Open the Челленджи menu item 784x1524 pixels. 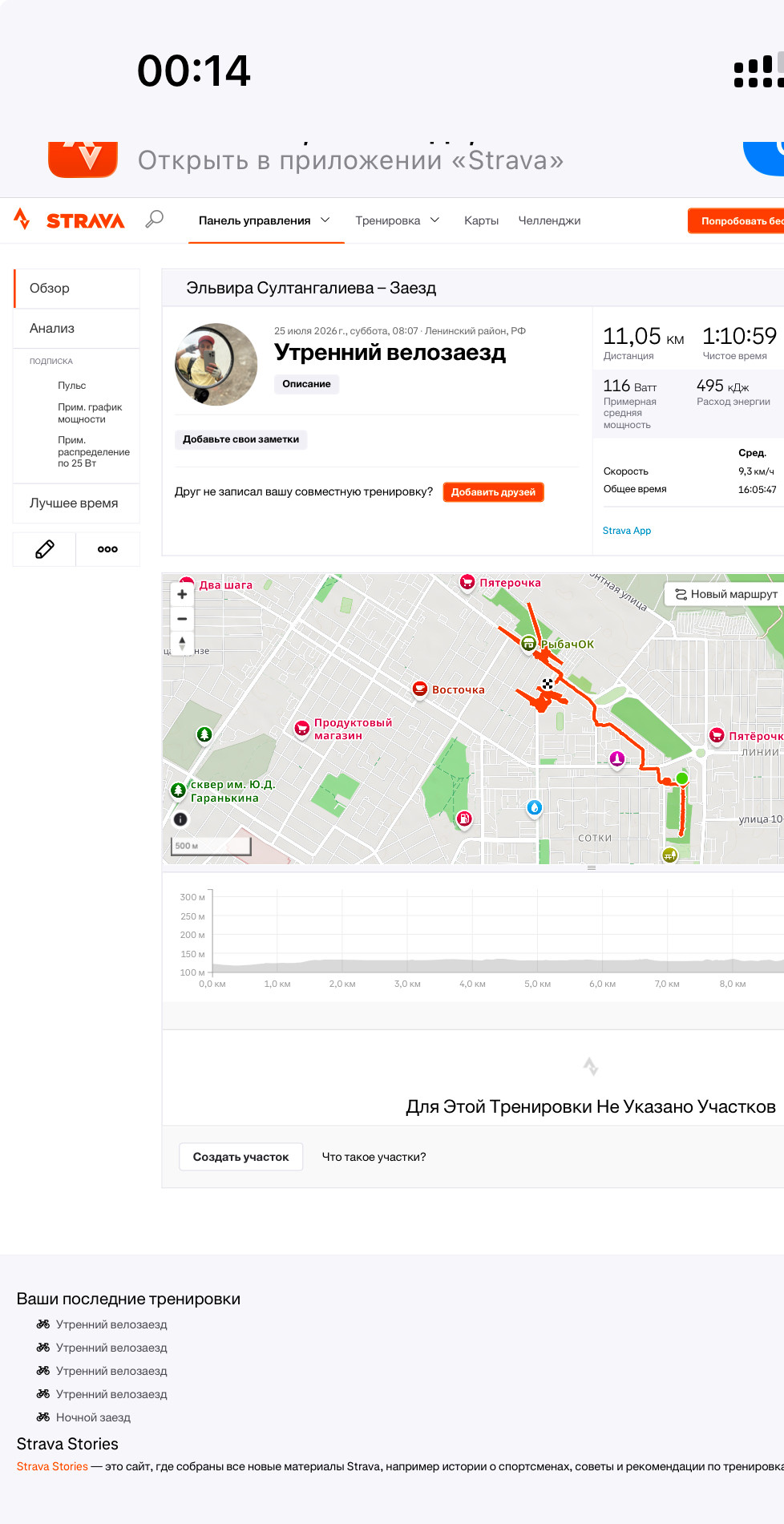click(x=549, y=220)
